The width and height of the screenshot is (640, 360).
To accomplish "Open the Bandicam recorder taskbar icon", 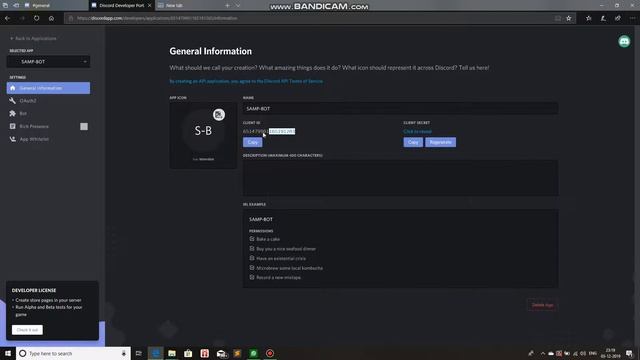I will (x=270, y=353).
